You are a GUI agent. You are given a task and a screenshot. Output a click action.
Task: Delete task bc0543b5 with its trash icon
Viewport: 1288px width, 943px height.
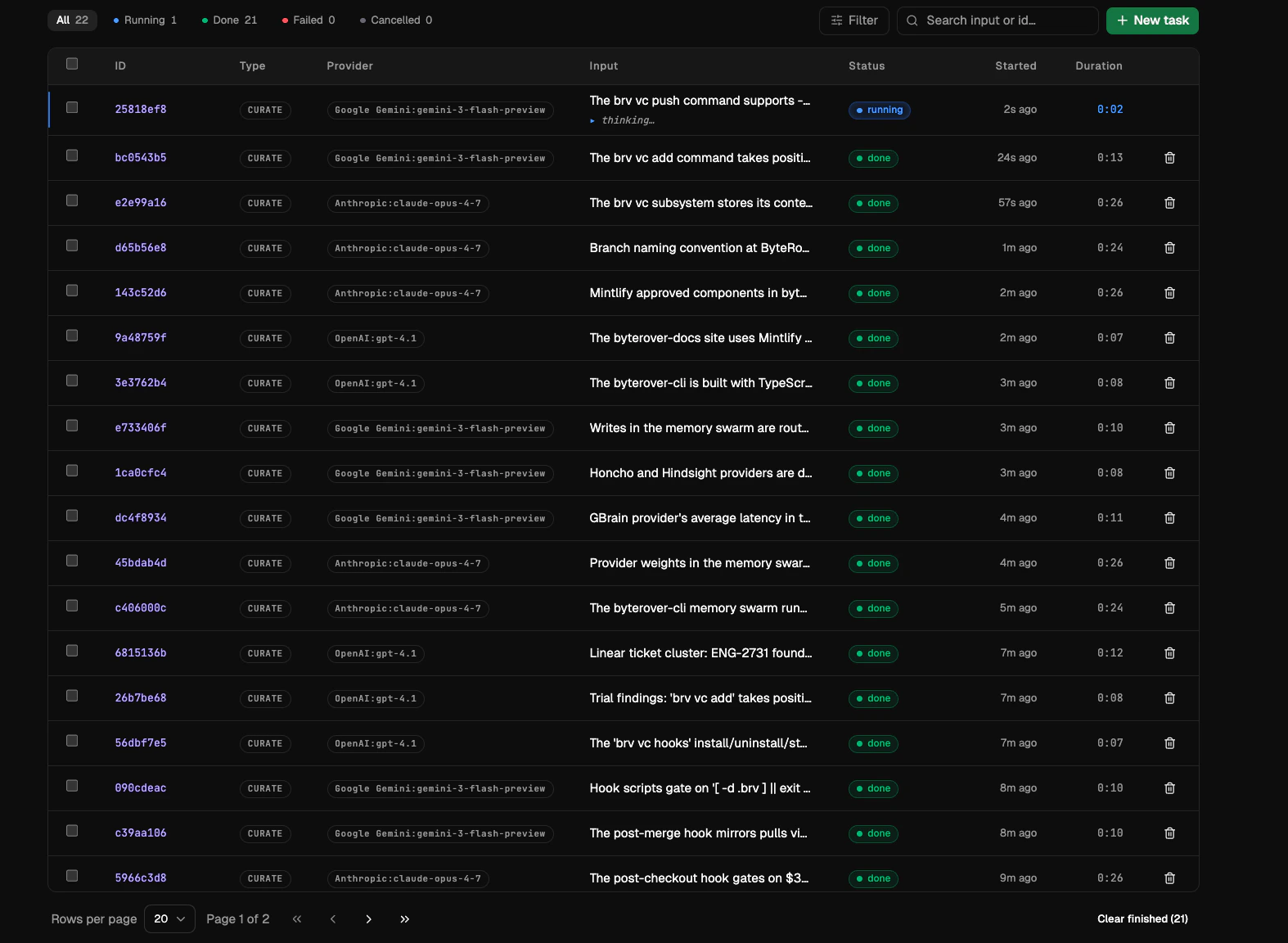pos(1169,158)
